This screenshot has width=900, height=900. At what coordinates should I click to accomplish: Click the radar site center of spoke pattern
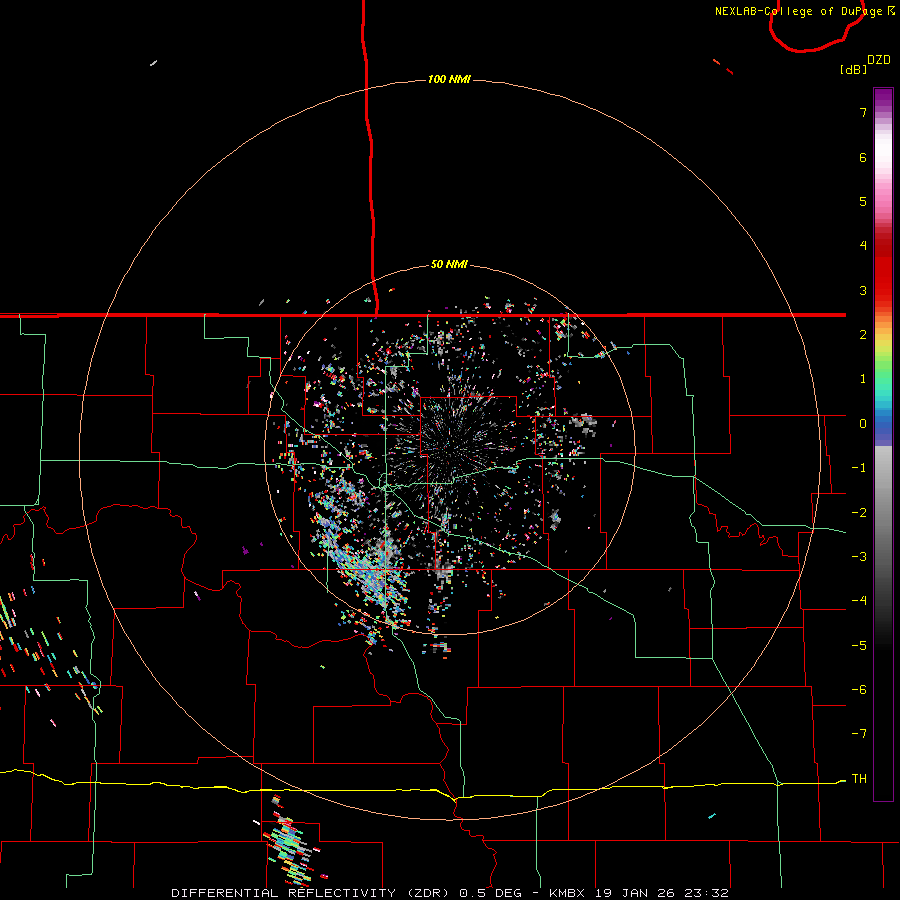pyautogui.click(x=449, y=449)
